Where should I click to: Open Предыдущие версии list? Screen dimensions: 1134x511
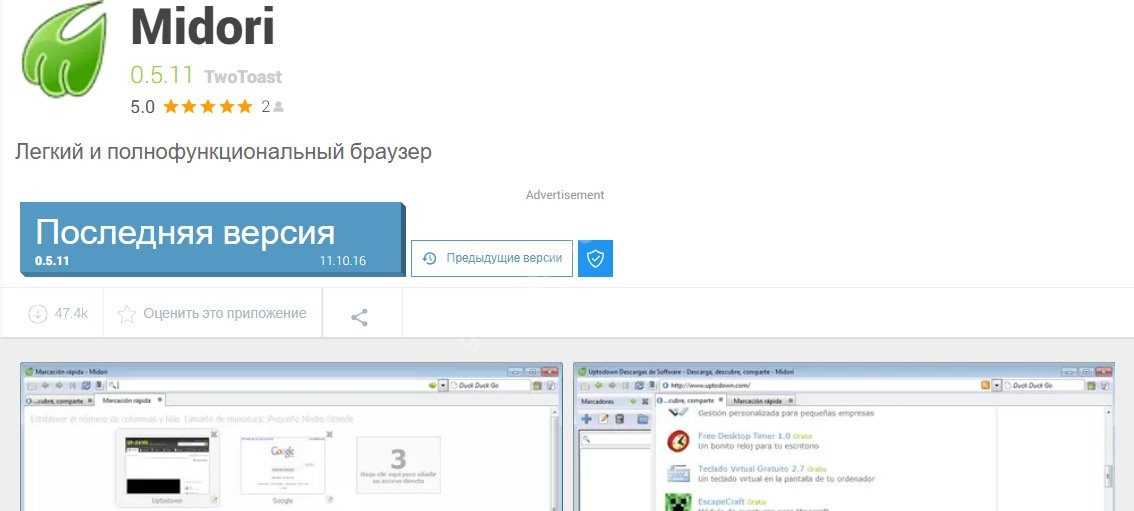pyautogui.click(x=492, y=258)
